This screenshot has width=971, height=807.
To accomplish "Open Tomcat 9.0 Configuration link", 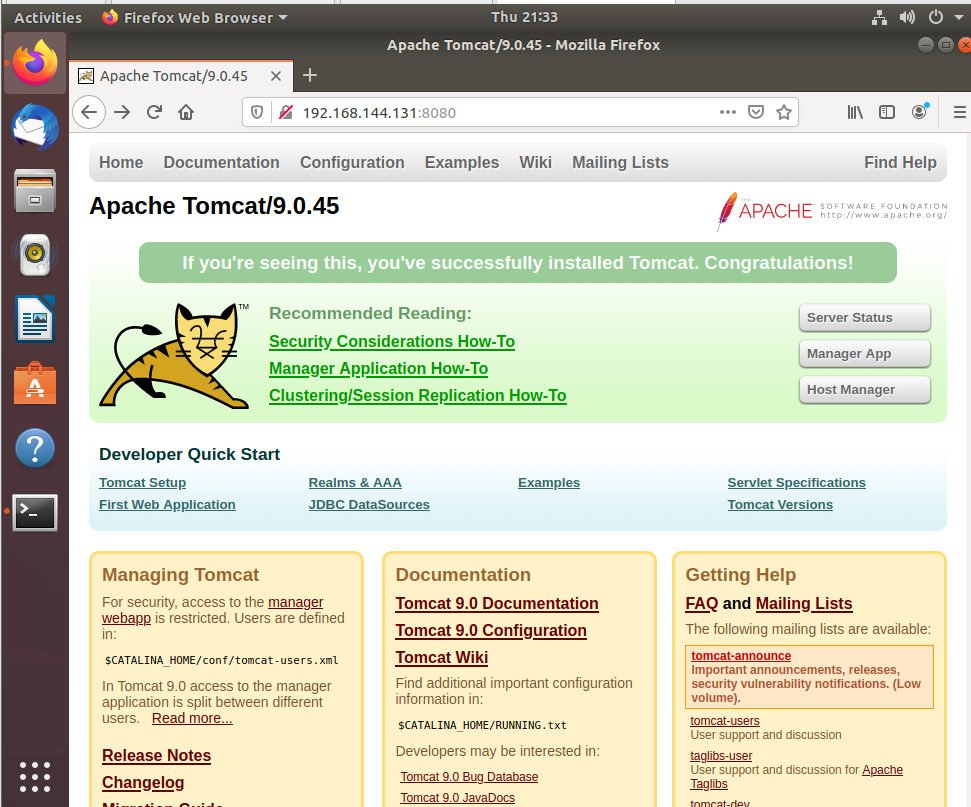I will 490,630.
